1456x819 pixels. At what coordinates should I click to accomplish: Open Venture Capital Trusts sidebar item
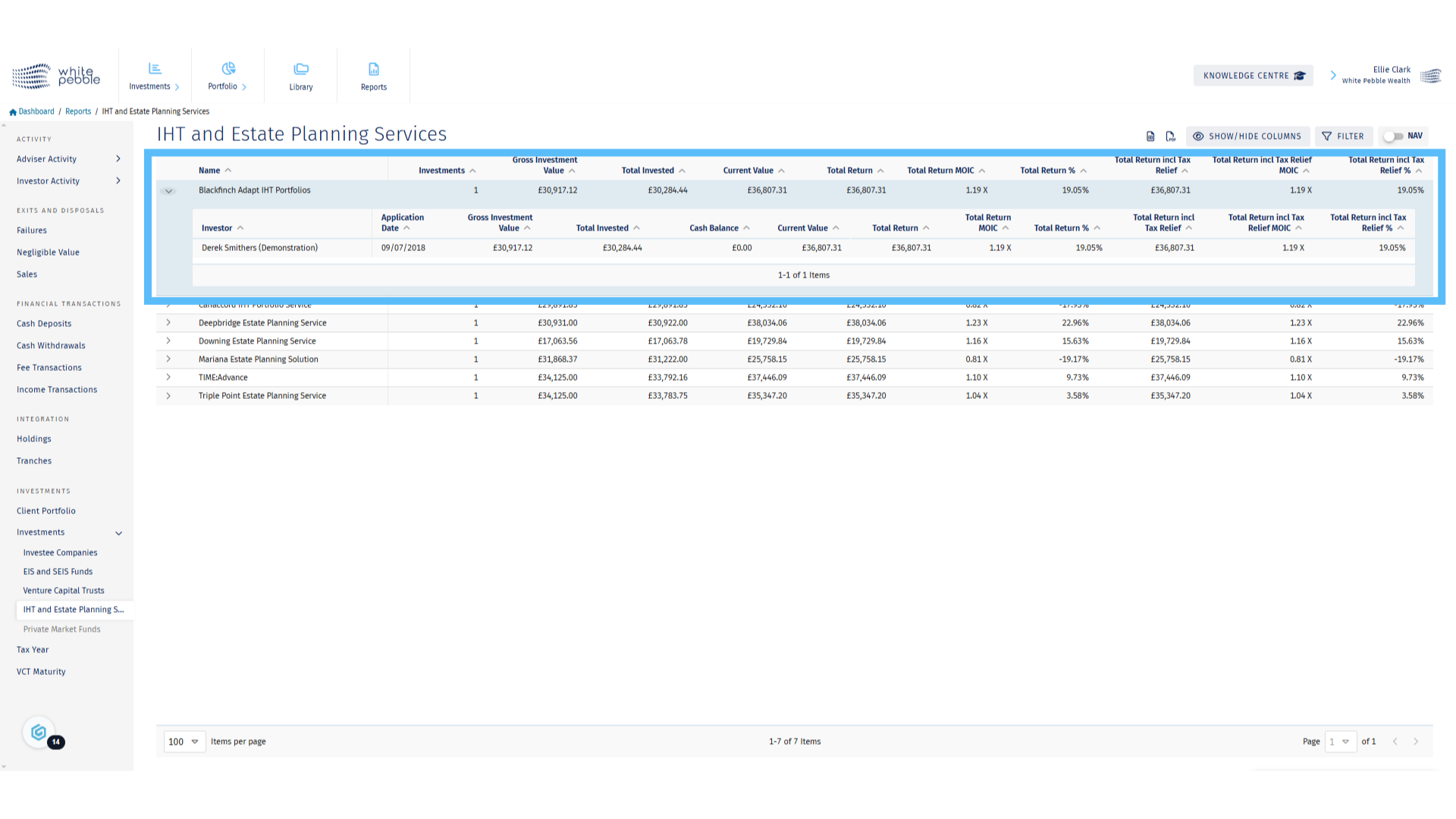[64, 591]
